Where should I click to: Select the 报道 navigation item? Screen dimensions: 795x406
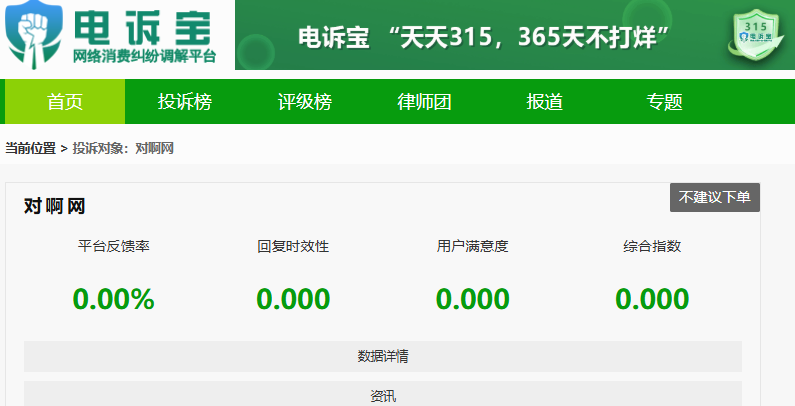(545, 101)
